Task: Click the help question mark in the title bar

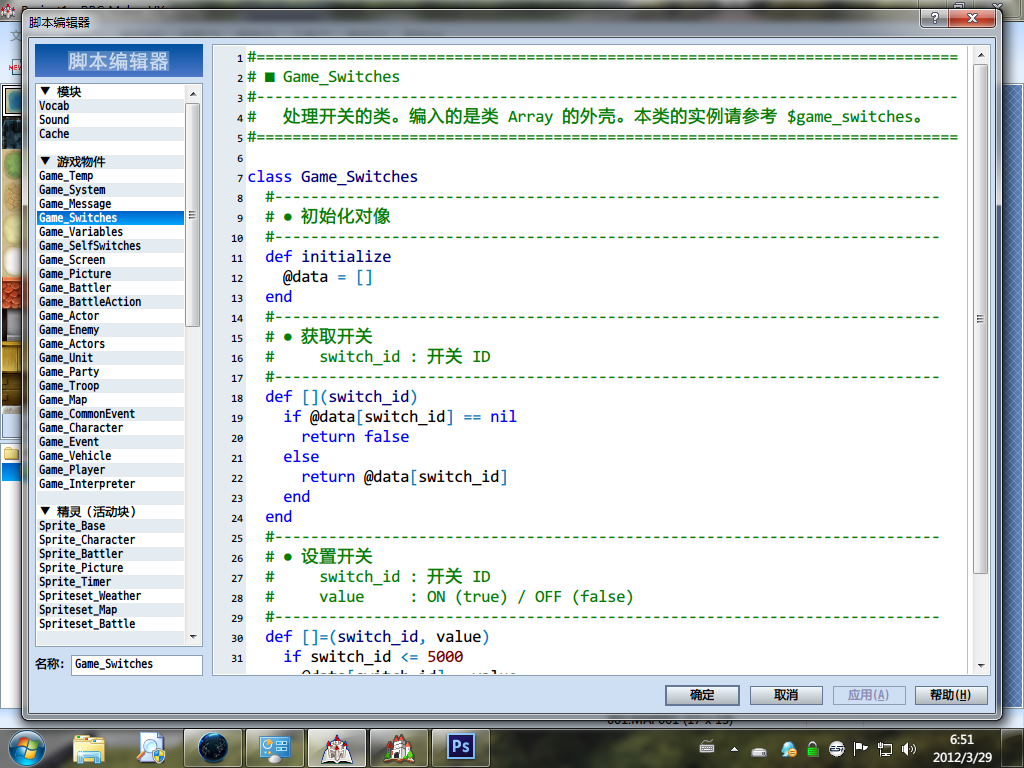Action: 933,20
